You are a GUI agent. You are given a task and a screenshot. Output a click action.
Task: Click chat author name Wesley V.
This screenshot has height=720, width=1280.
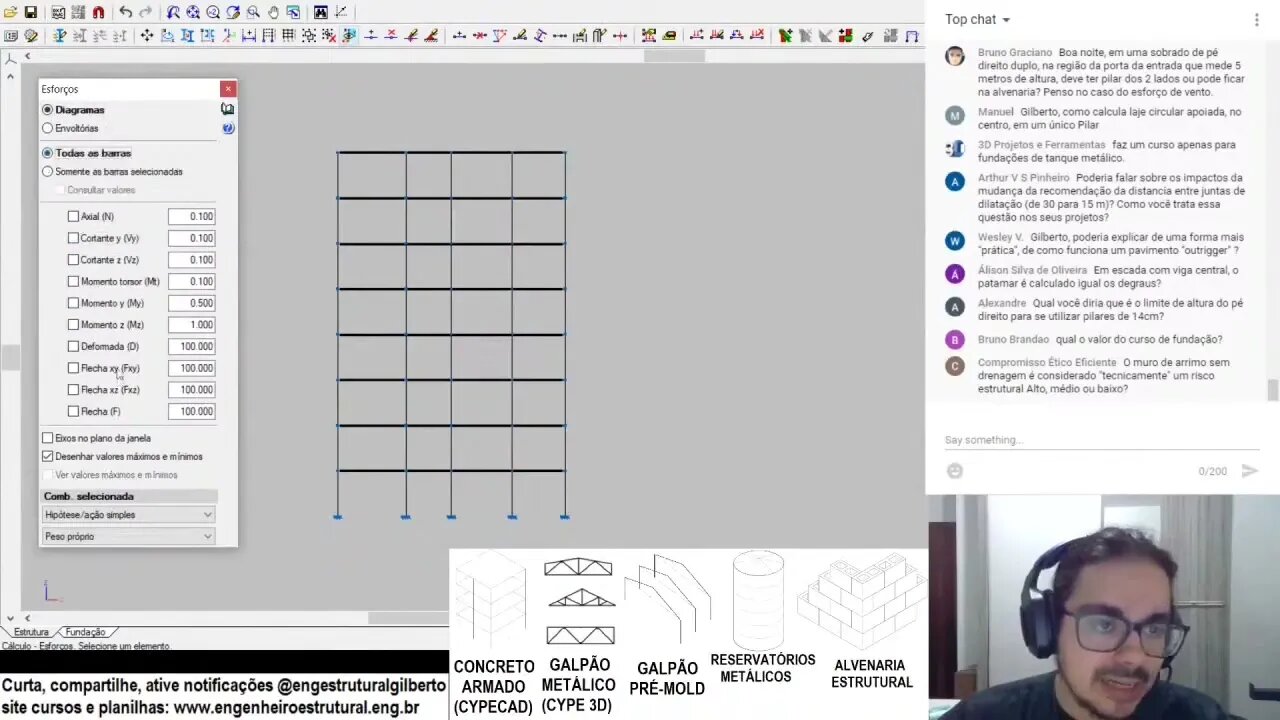click(x=1000, y=237)
